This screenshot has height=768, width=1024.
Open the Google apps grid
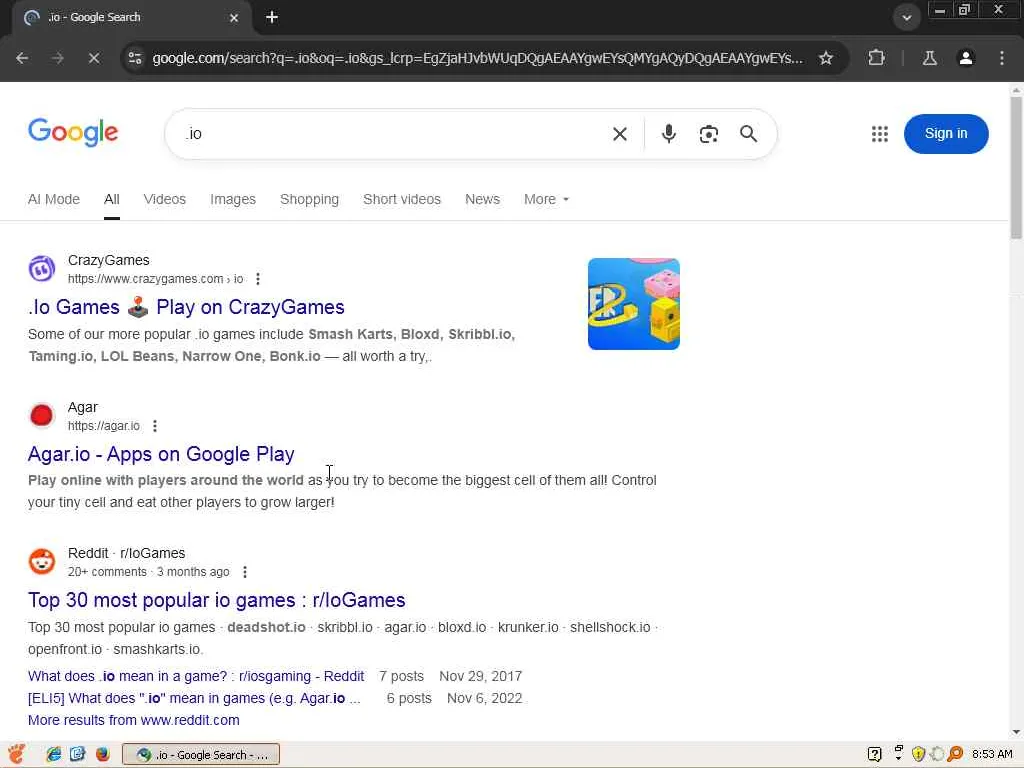tap(880, 134)
